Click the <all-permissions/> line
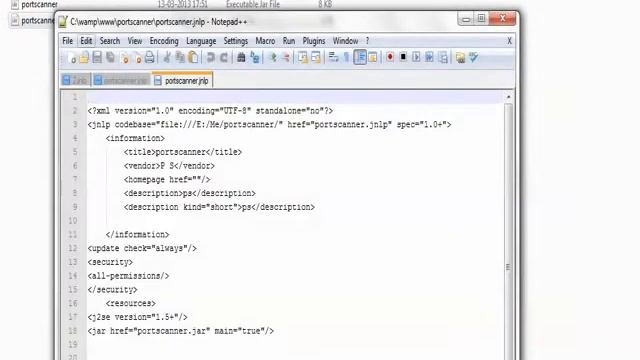This screenshot has width=640, height=360. 128,276
